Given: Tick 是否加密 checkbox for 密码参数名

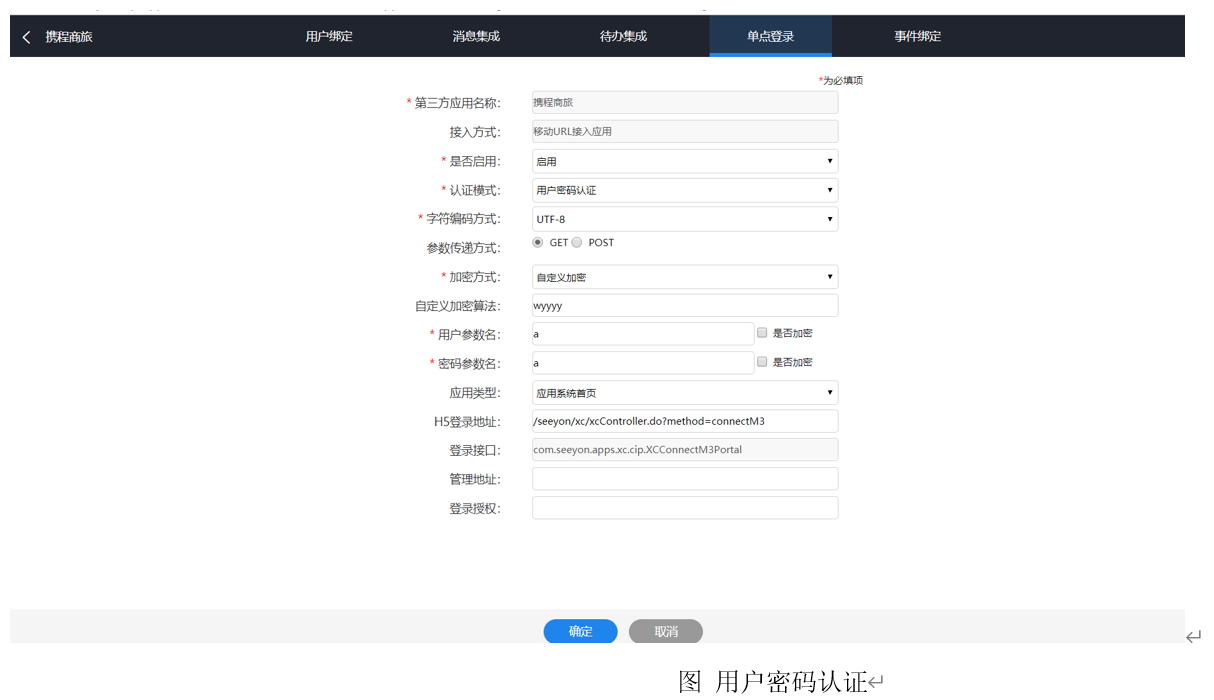Looking at the screenshot, I should tap(763, 362).
